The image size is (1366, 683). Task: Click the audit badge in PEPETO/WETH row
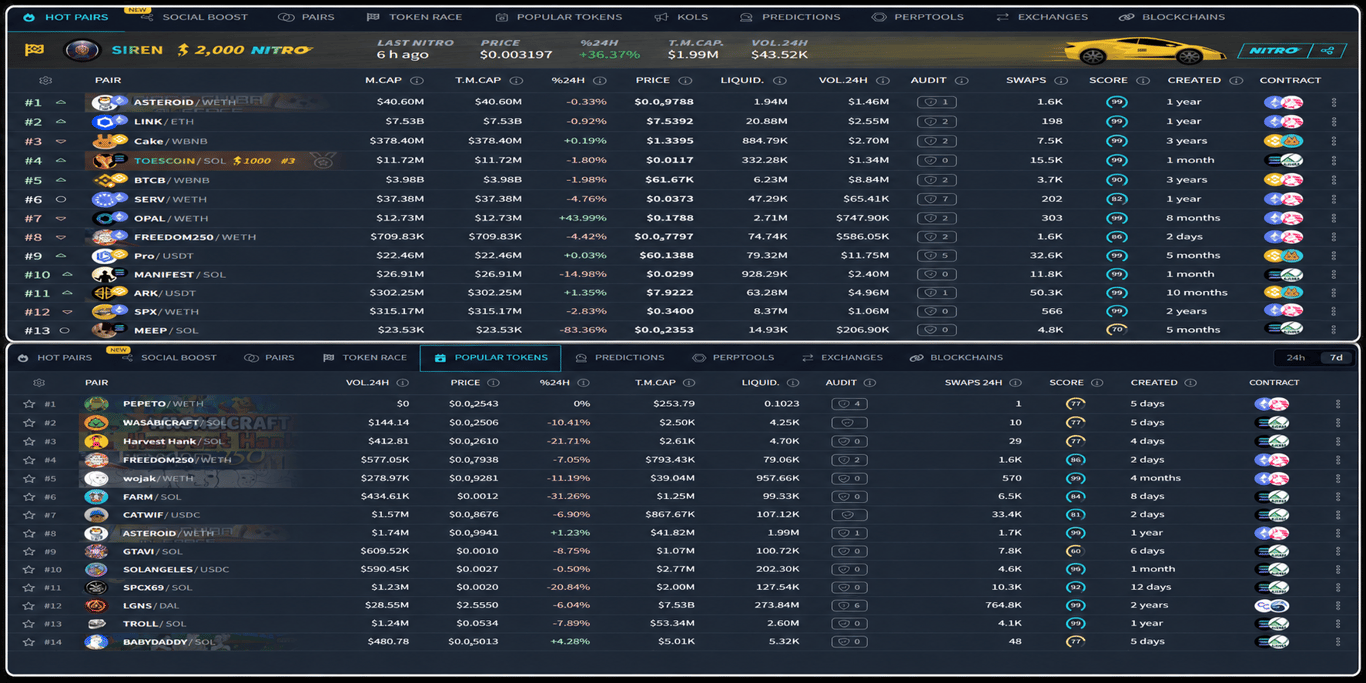(x=849, y=404)
